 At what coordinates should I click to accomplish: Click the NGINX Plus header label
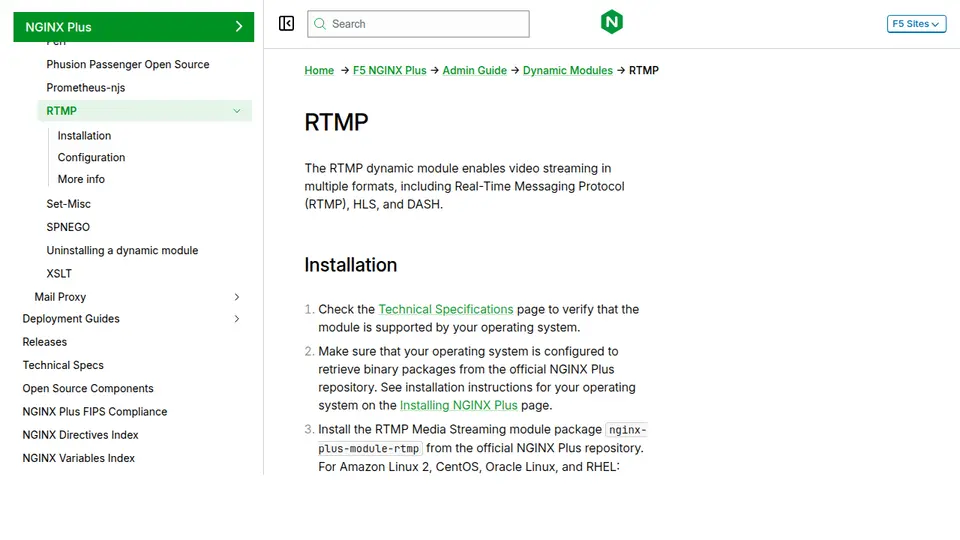tap(58, 27)
